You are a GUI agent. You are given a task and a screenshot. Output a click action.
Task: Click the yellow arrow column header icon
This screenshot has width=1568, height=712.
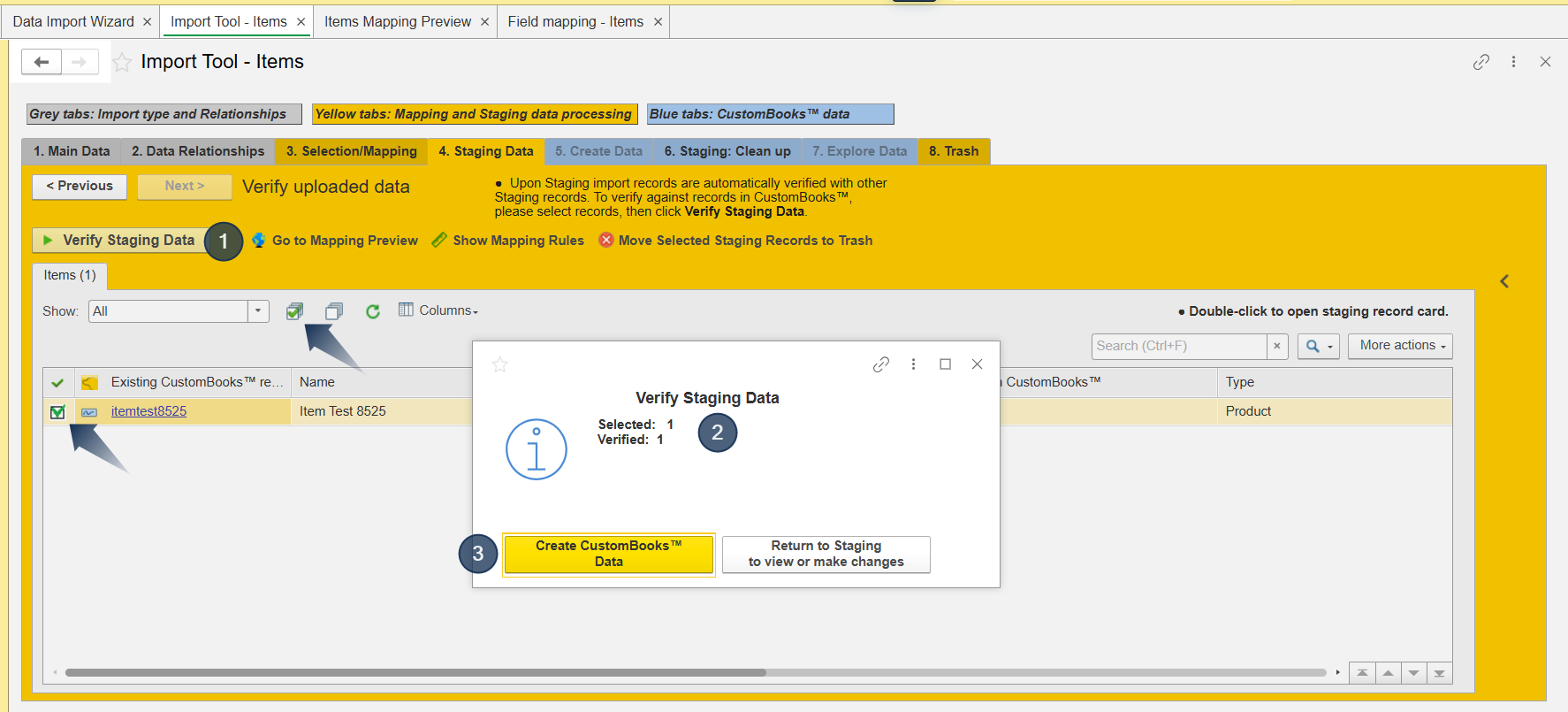[x=89, y=383]
